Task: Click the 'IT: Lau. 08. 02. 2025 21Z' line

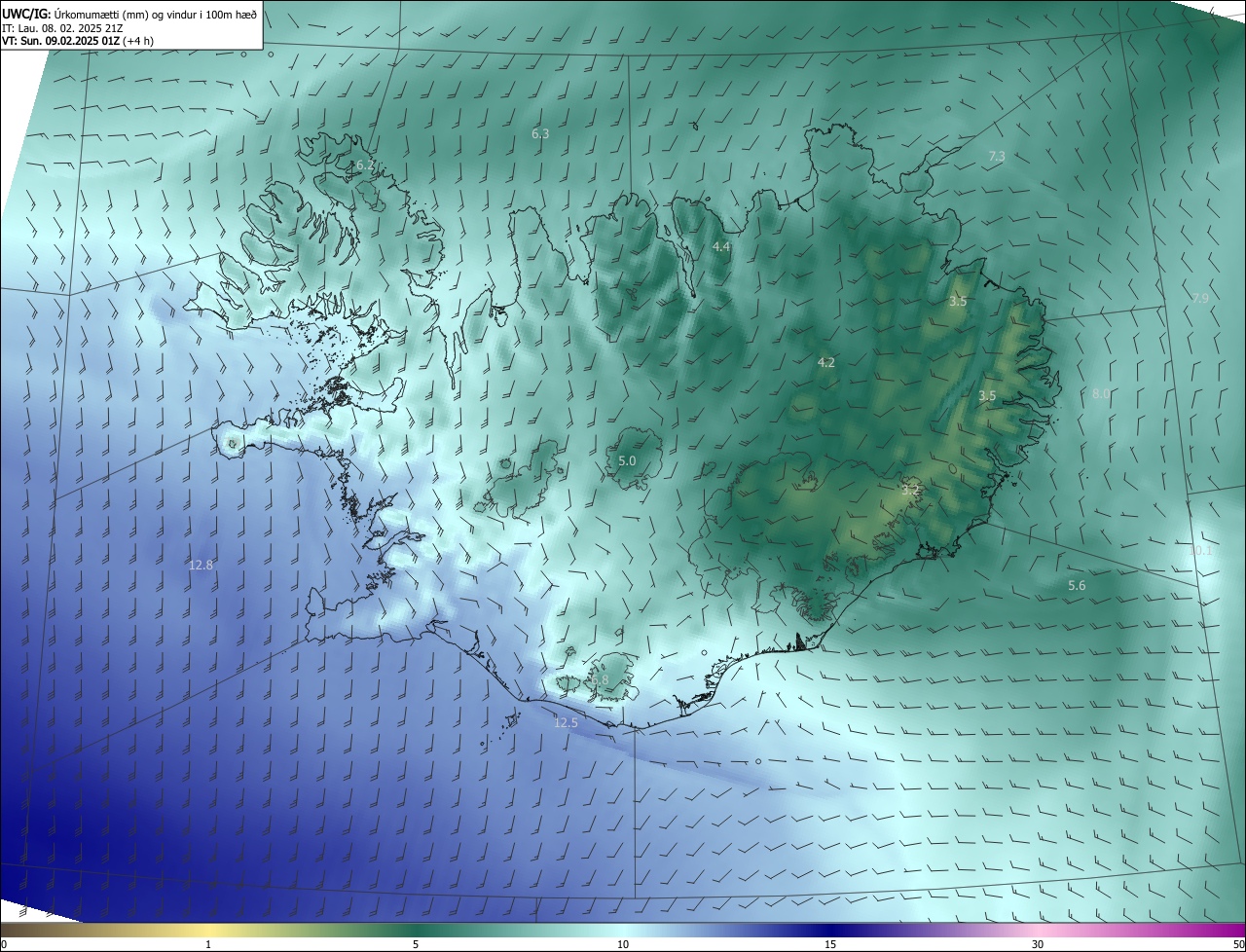Action: click(61, 27)
